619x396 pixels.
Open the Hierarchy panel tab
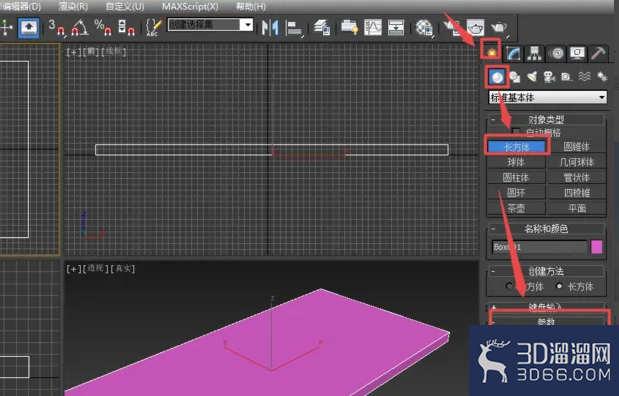535,53
